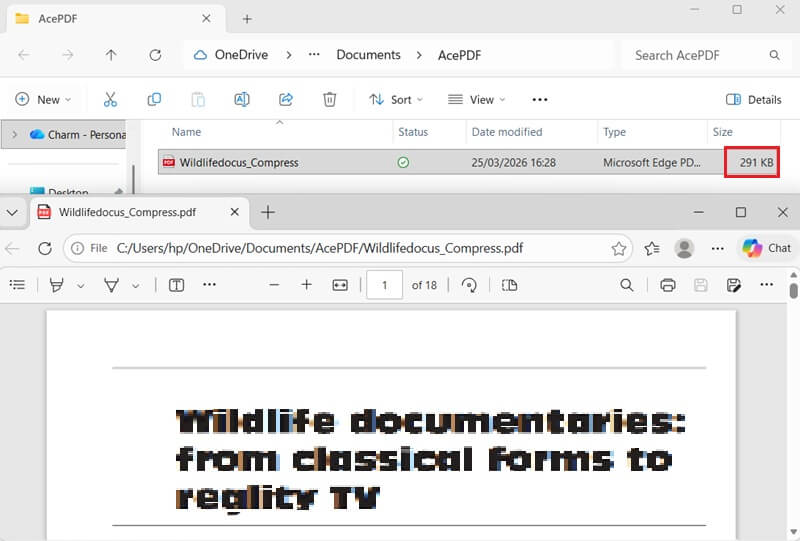800x541 pixels.
Task: Select the PDF Add text tool
Action: tap(177, 285)
